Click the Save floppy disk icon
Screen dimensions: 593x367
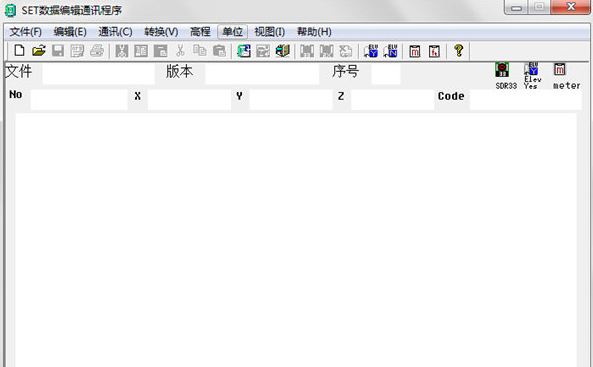(x=58, y=51)
